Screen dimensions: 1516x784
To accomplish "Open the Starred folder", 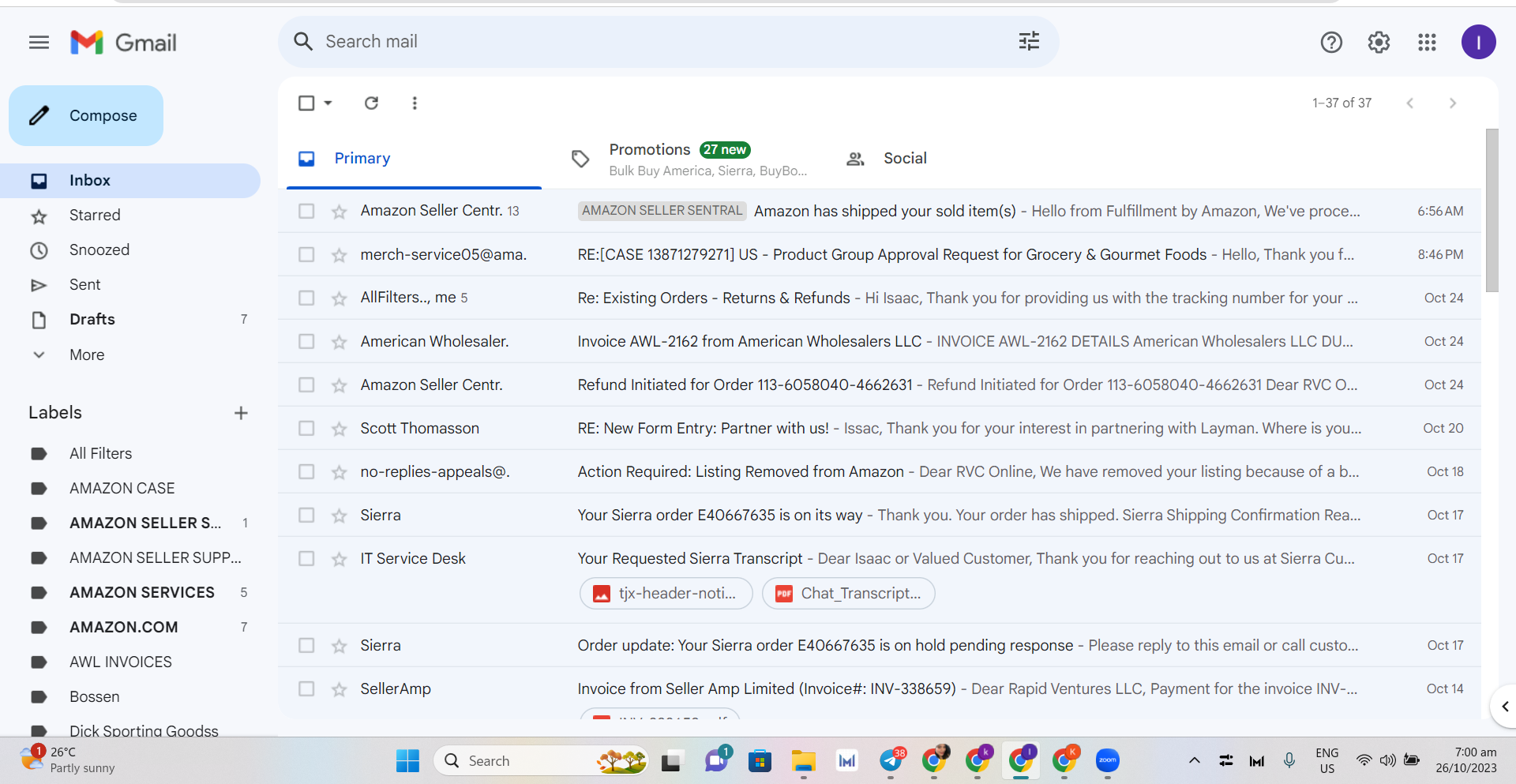I will [x=130, y=216].
